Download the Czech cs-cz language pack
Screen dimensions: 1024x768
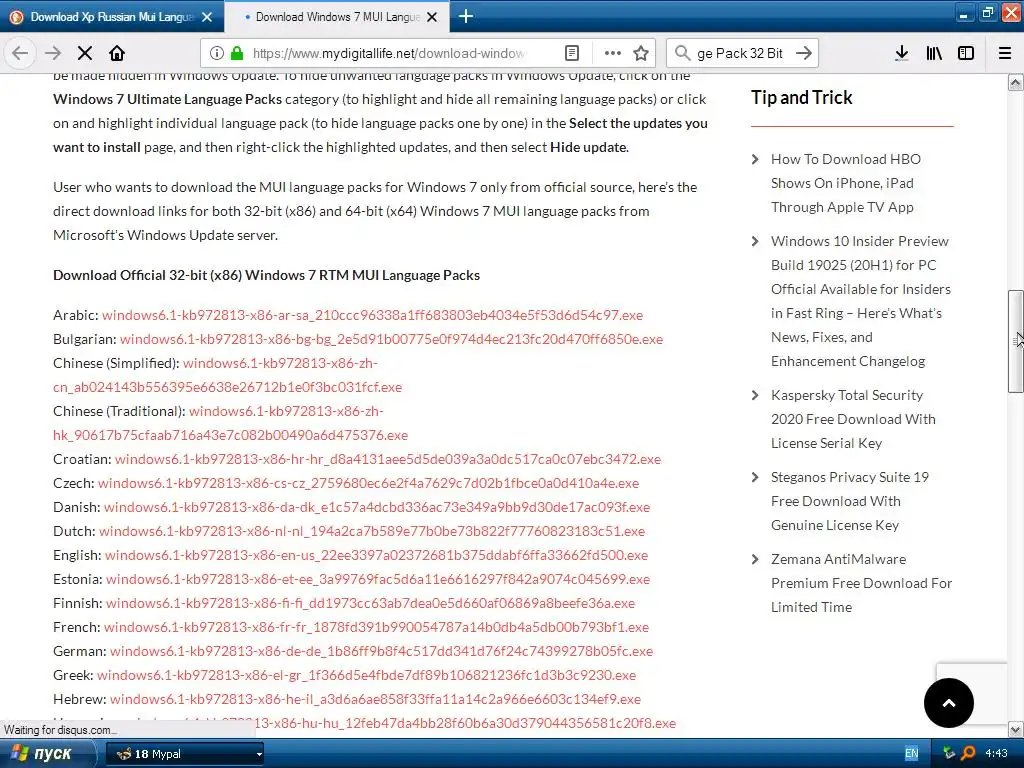pyautogui.click(x=368, y=483)
